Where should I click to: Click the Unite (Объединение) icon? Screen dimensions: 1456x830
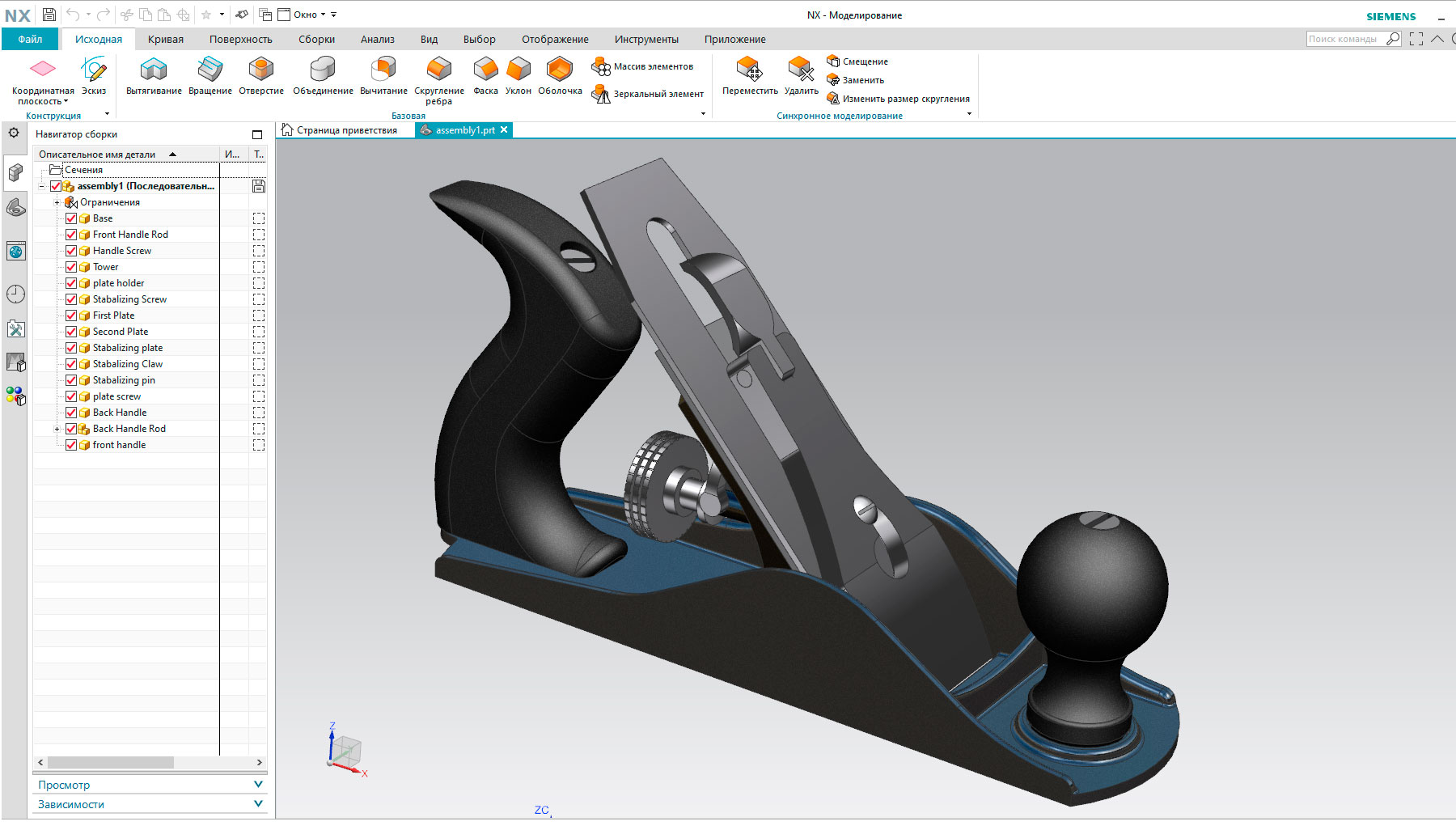tap(323, 69)
